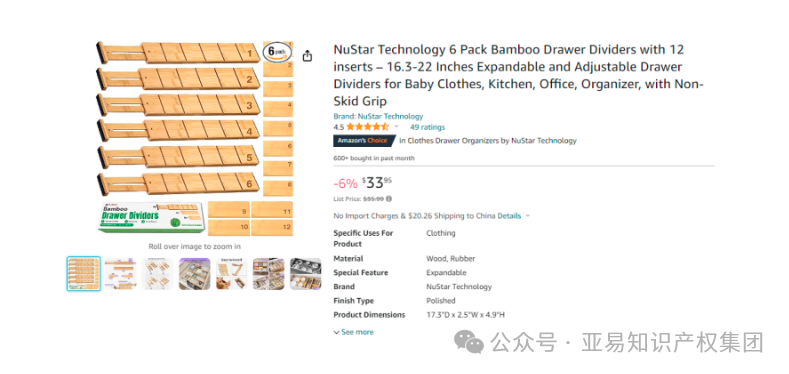Open the Brand: NuStar Technology link
The image size is (789, 374).
(x=378, y=116)
